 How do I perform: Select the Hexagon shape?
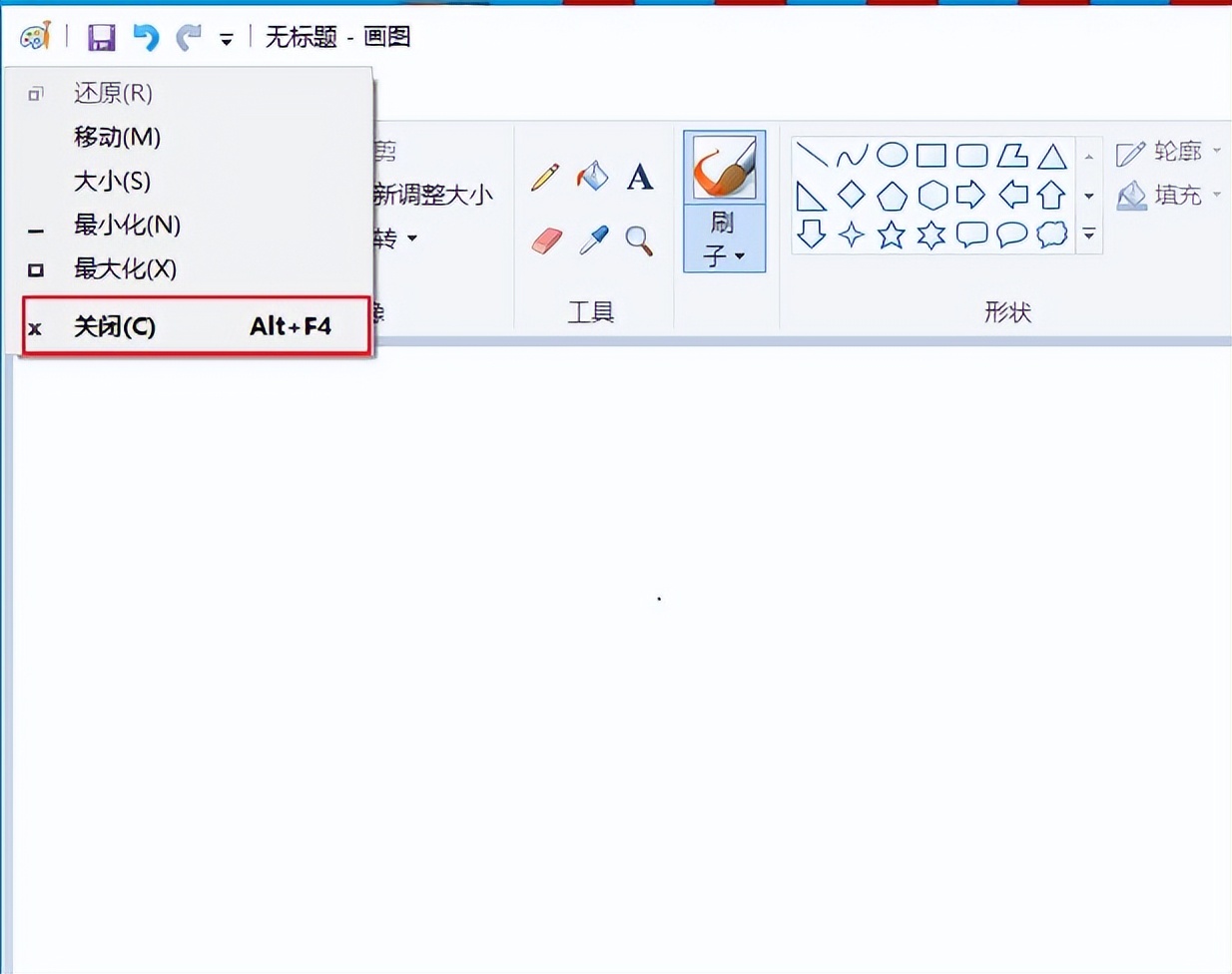932,196
